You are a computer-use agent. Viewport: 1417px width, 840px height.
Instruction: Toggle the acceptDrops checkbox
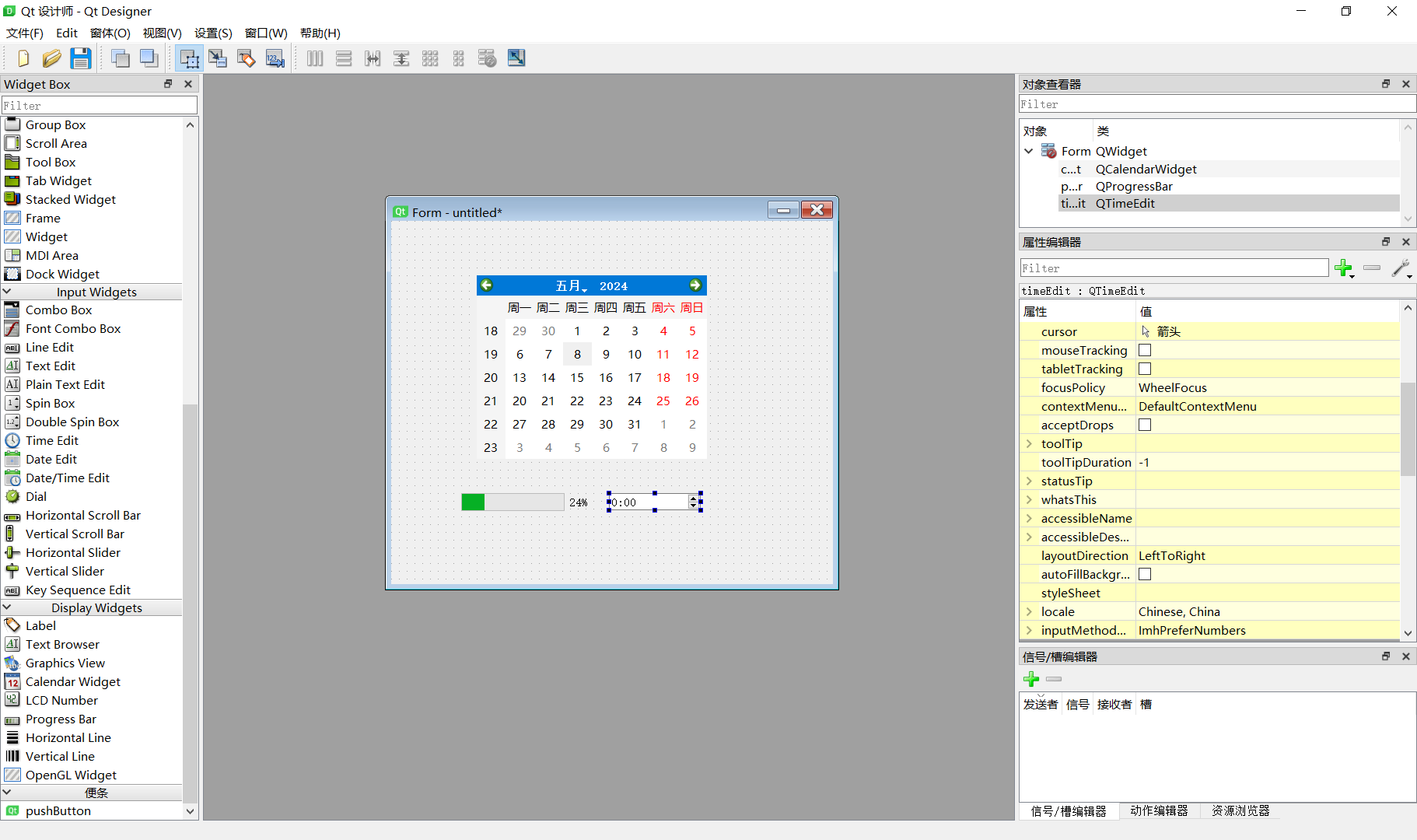coord(1145,425)
